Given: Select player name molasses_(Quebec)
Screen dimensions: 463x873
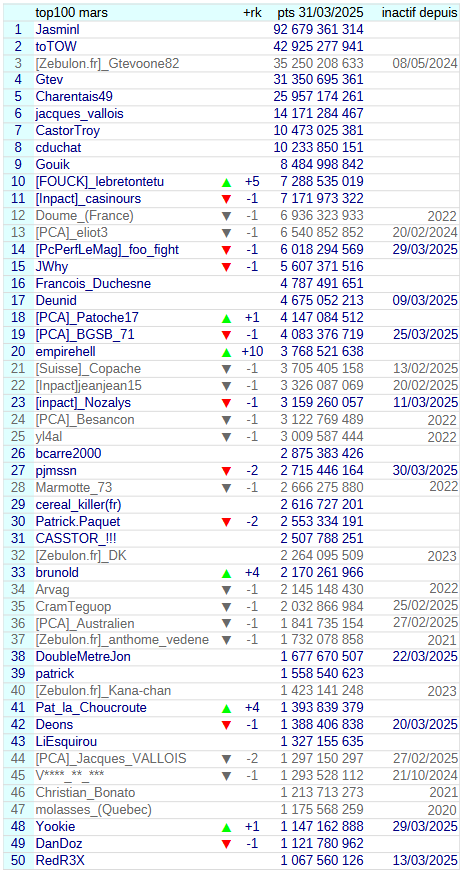Looking at the screenshot, I should [x=93, y=811].
